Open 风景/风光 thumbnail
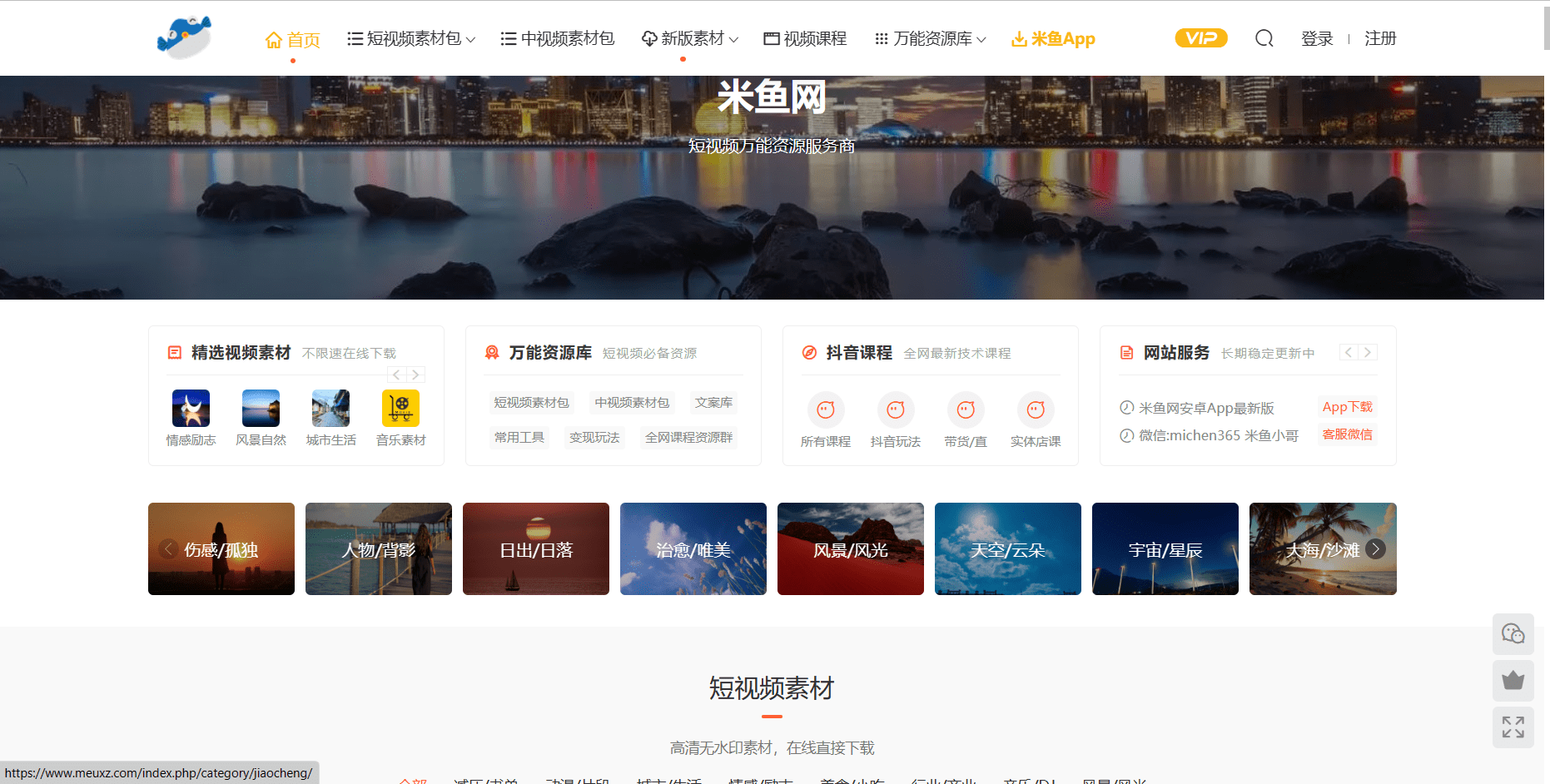Image resolution: width=1550 pixels, height=784 pixels. click(851, 548)
